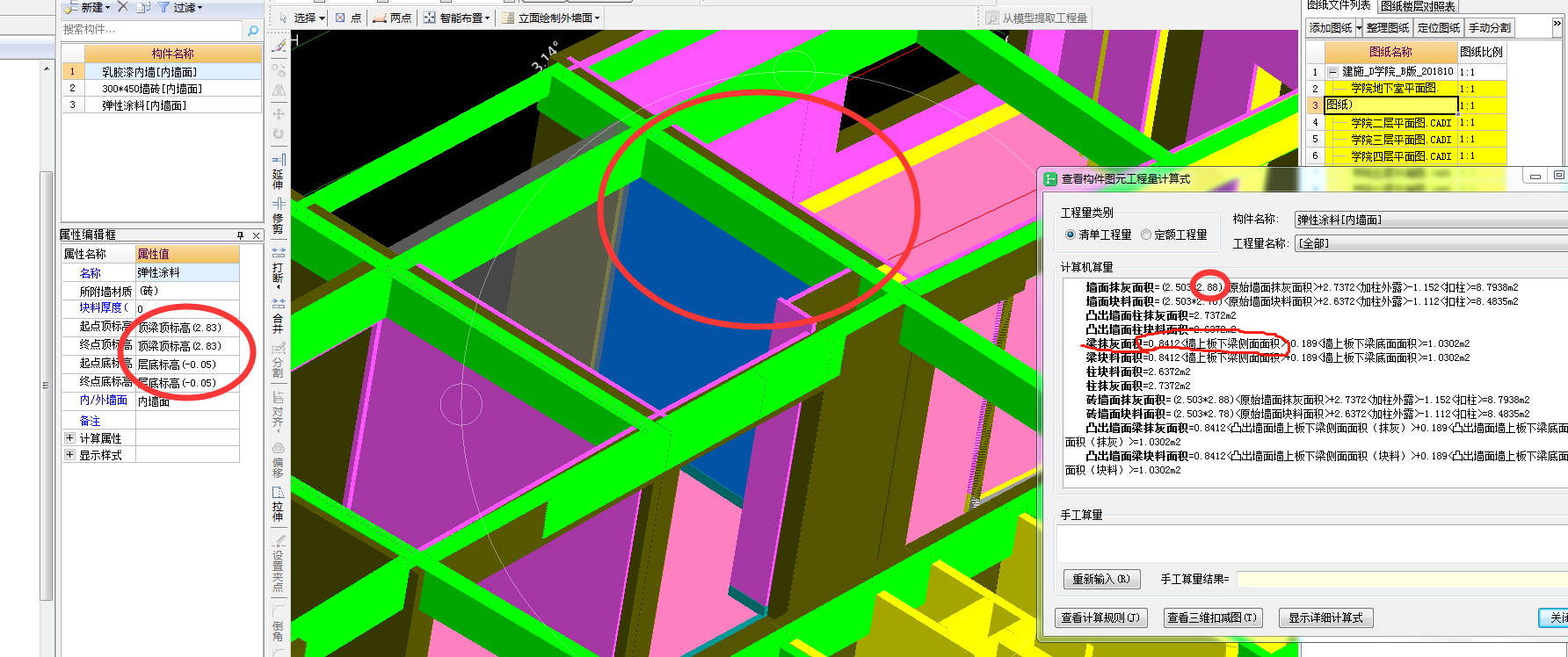Image resolution: width=1568 pixels, height=657 pixels.
Task: Click the magnifier icon next to the component search box
Action: point(253,30)
